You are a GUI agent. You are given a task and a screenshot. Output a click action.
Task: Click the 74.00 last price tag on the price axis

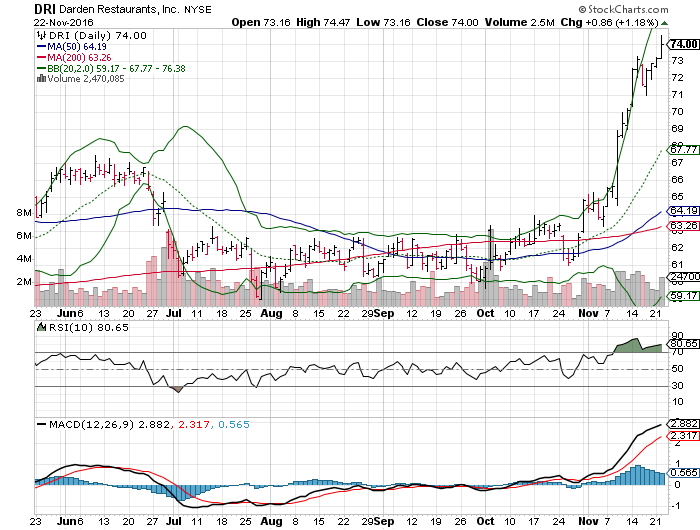point(683,44)
